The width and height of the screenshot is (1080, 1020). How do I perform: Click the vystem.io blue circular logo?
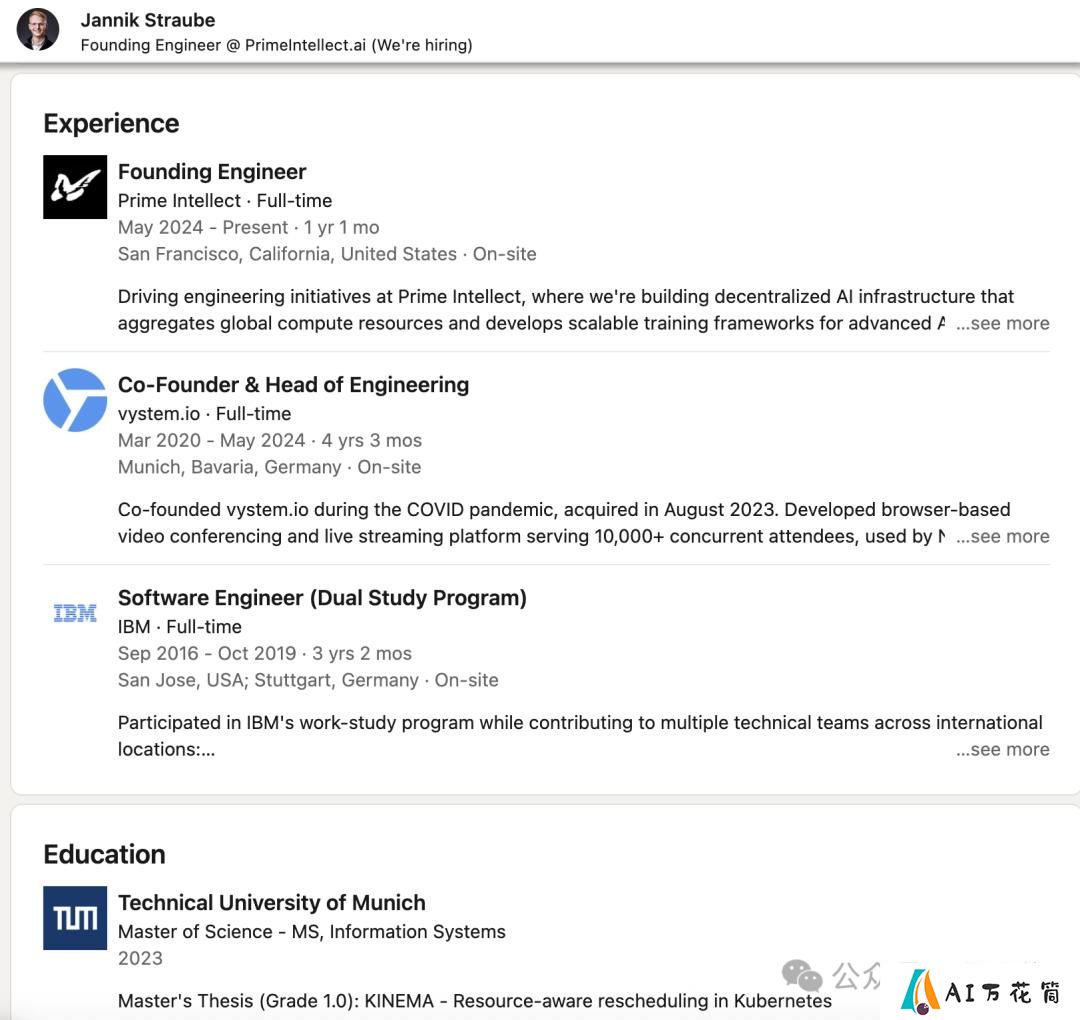tap(75, 399)
